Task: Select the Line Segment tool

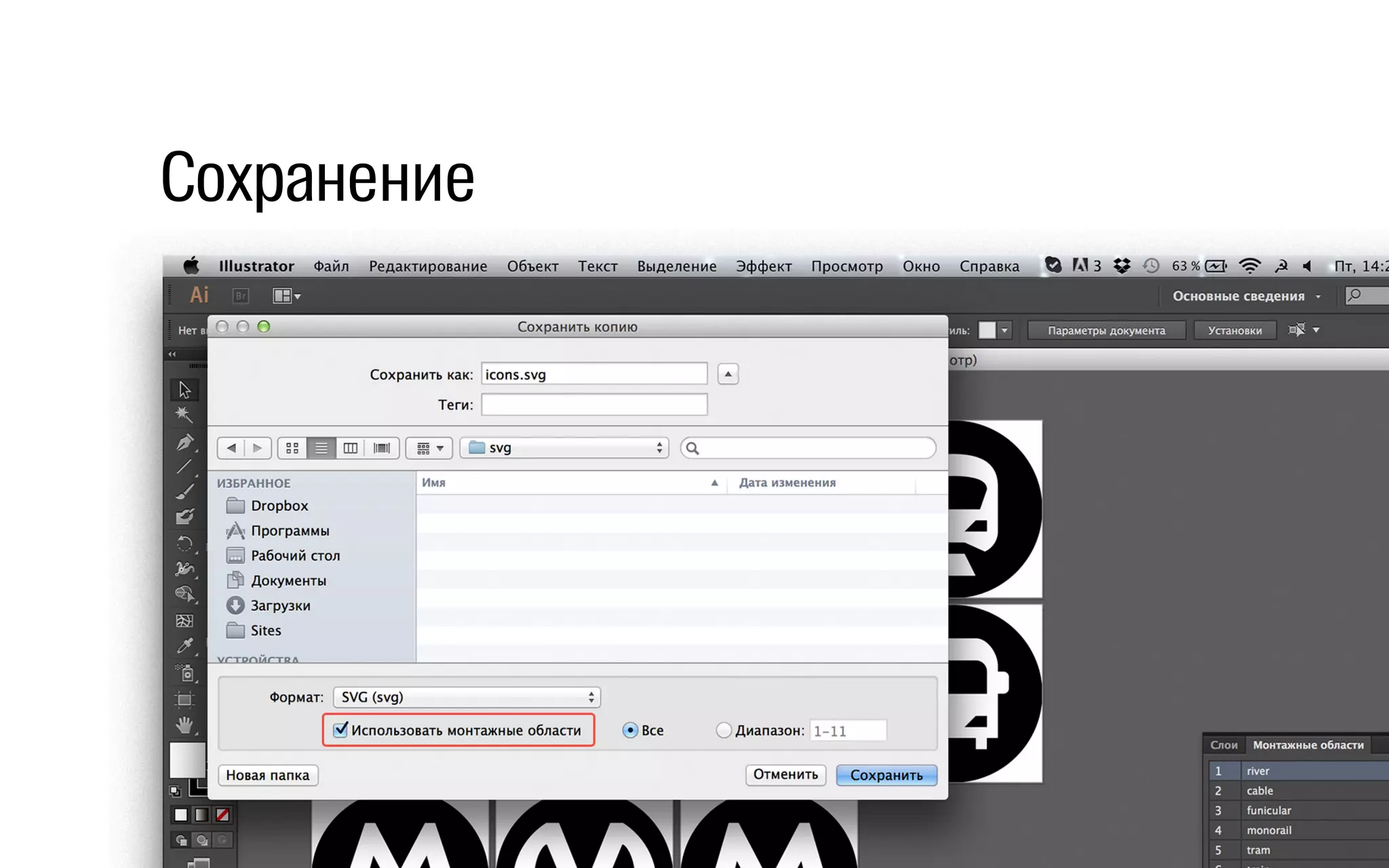Action: [184, 467]
